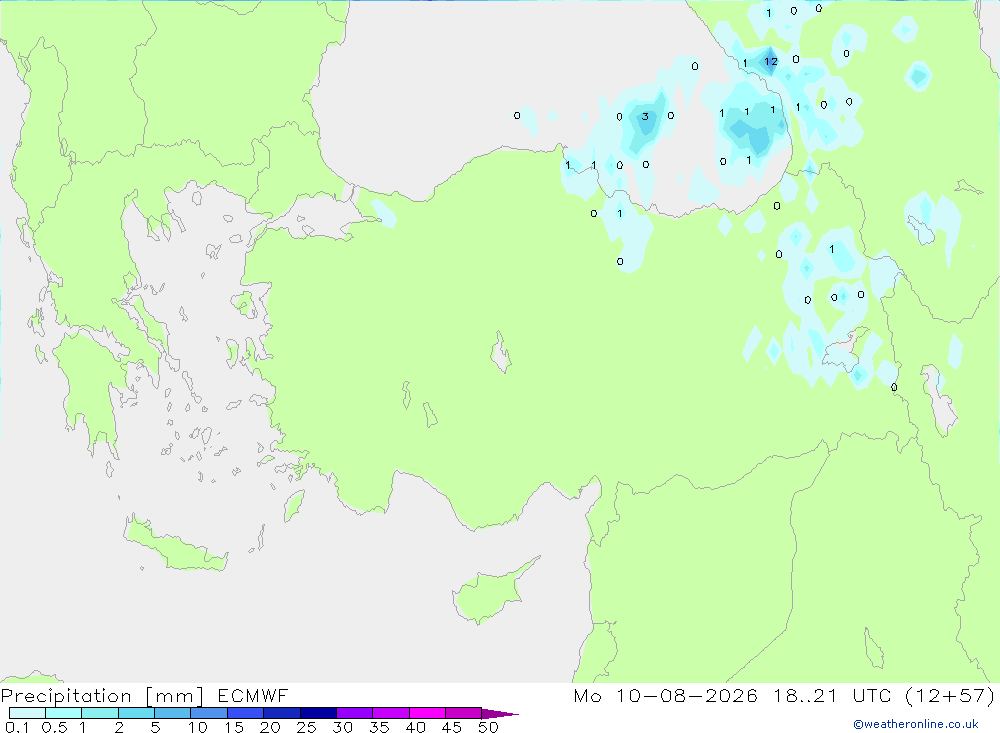
Task: Click the darkest blue rain cell near Georgia's coast
Action: 770,61
